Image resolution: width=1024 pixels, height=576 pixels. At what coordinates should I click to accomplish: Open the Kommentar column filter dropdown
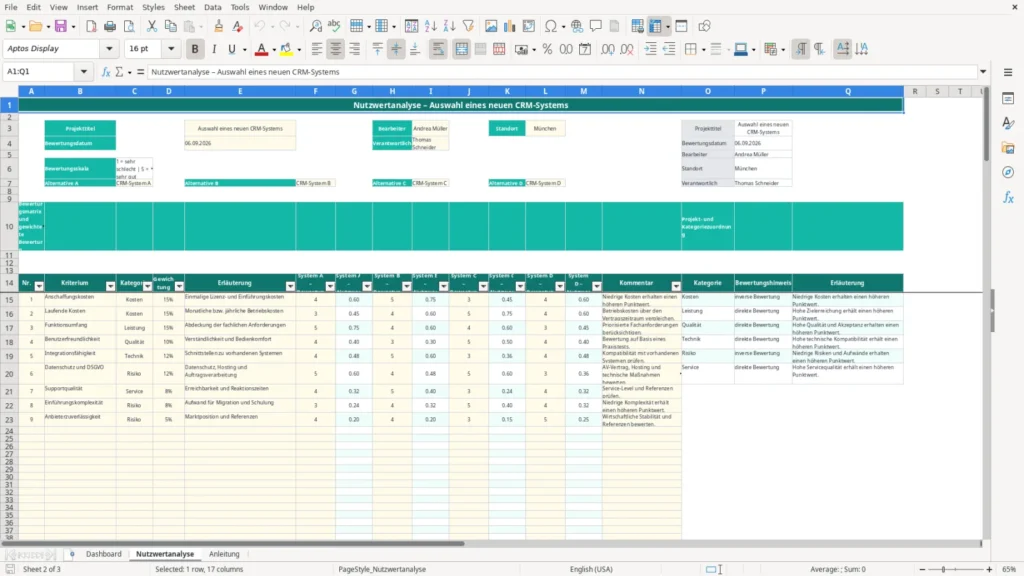(x=677, y=287)
